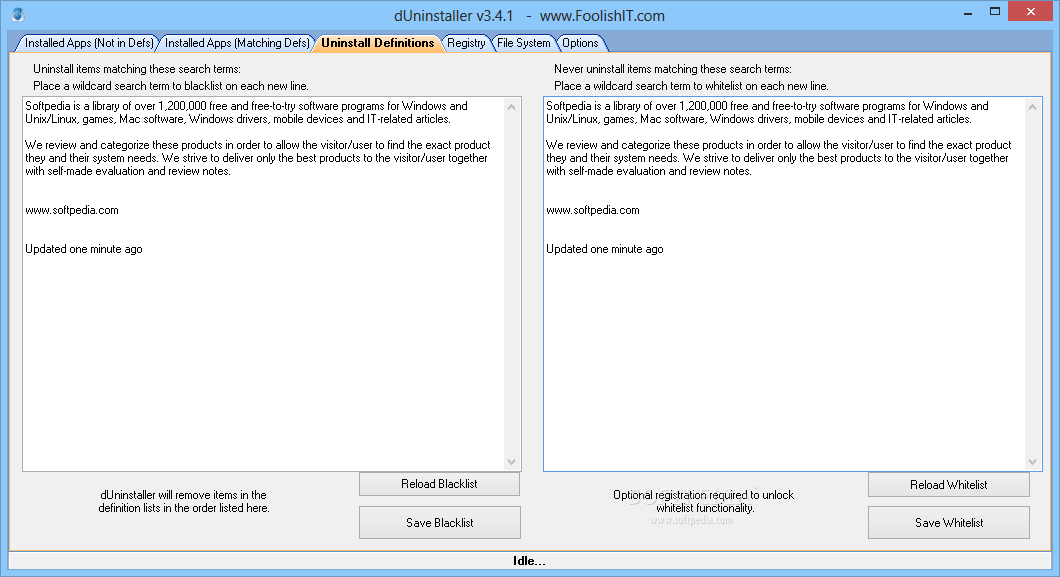Image resolution: width=1060 pixels, height=577 pixels.
Task: Click 'Uninstall items matching these search terms' label
Action: pos(137,69)
